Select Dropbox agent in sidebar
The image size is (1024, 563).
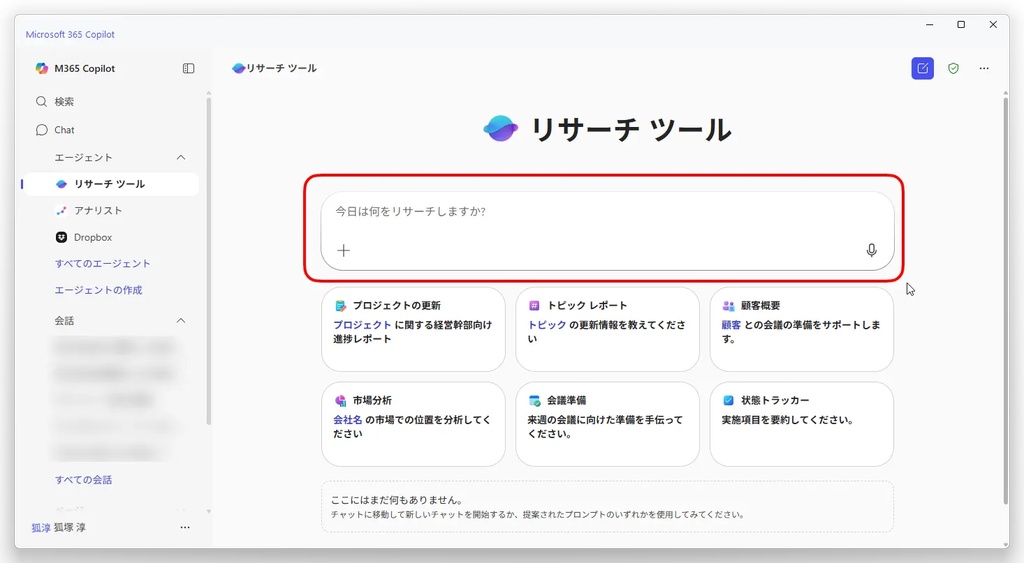pyautogui.click(x=110, y=237)
